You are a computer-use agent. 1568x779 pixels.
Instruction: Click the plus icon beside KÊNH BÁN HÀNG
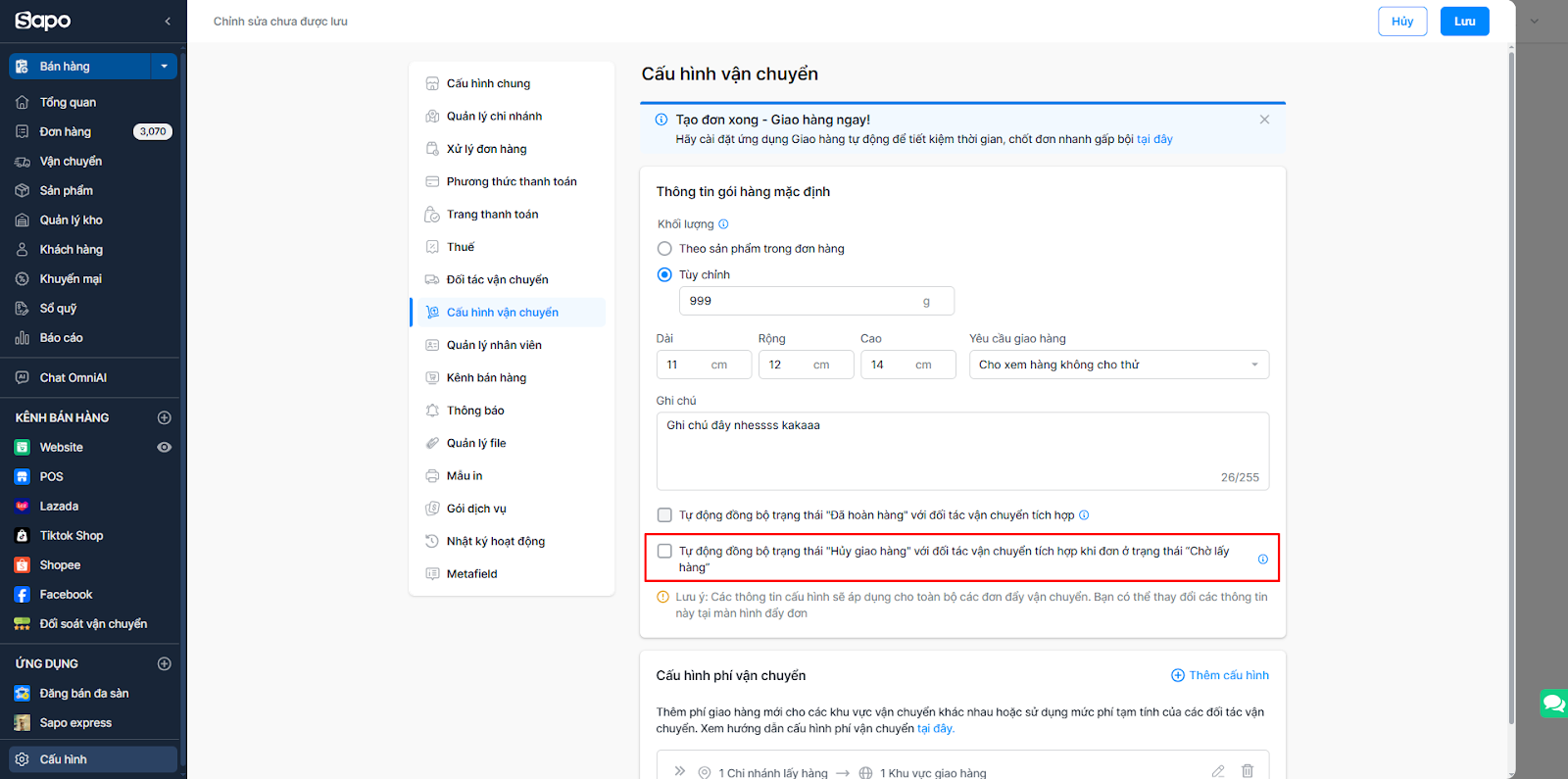pos(165,417)
